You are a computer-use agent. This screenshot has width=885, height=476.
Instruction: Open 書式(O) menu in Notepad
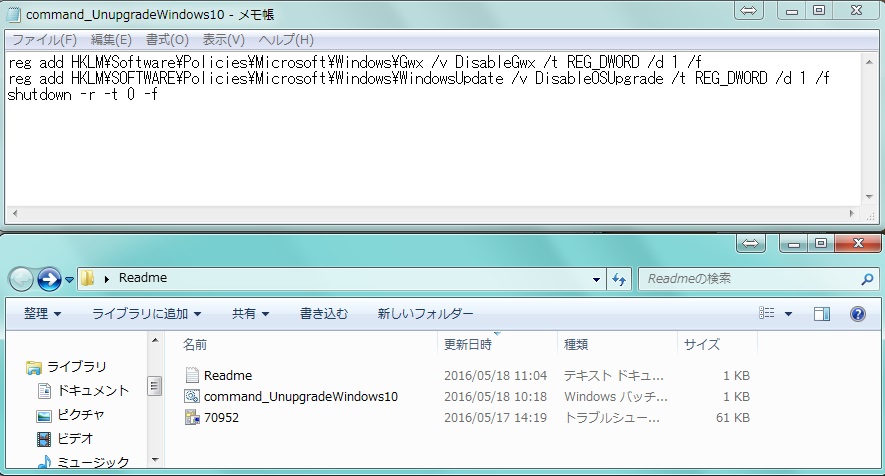pyautogui.click(x=167, y=40)
